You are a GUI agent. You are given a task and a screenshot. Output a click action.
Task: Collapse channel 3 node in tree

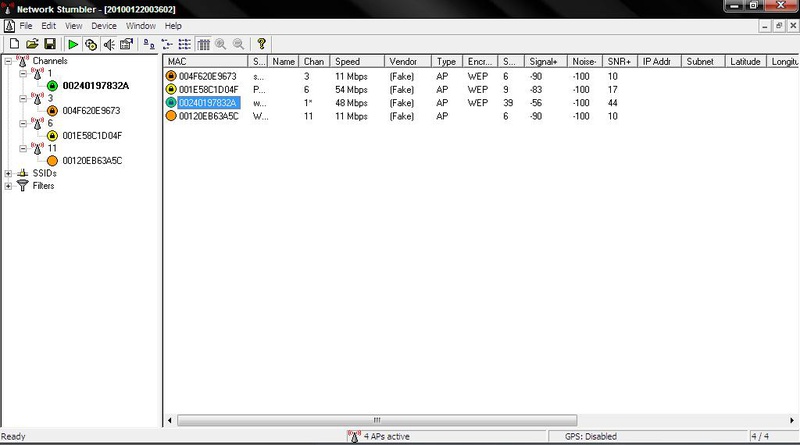(x=23, y=98)
